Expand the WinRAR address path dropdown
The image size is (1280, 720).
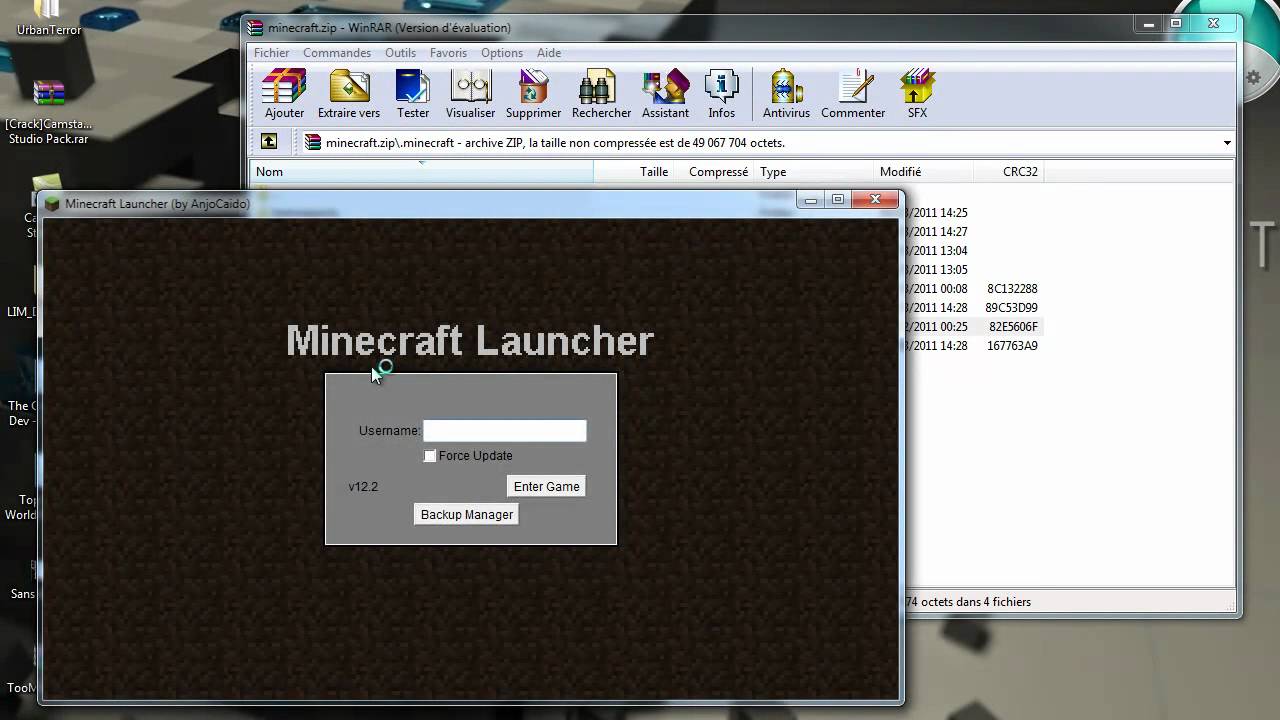point(1227,143)
